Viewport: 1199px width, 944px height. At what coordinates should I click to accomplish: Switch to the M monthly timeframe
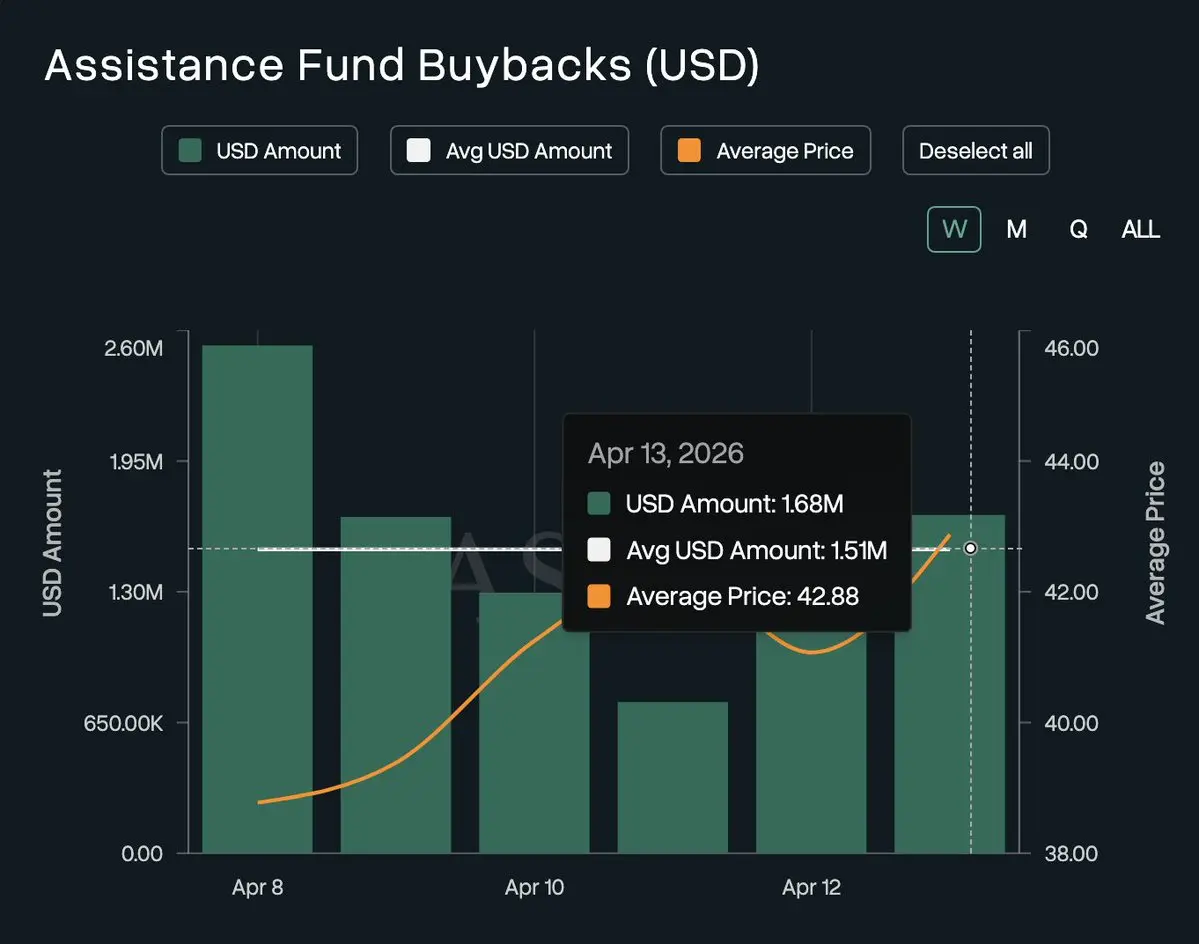point(1016,230)
